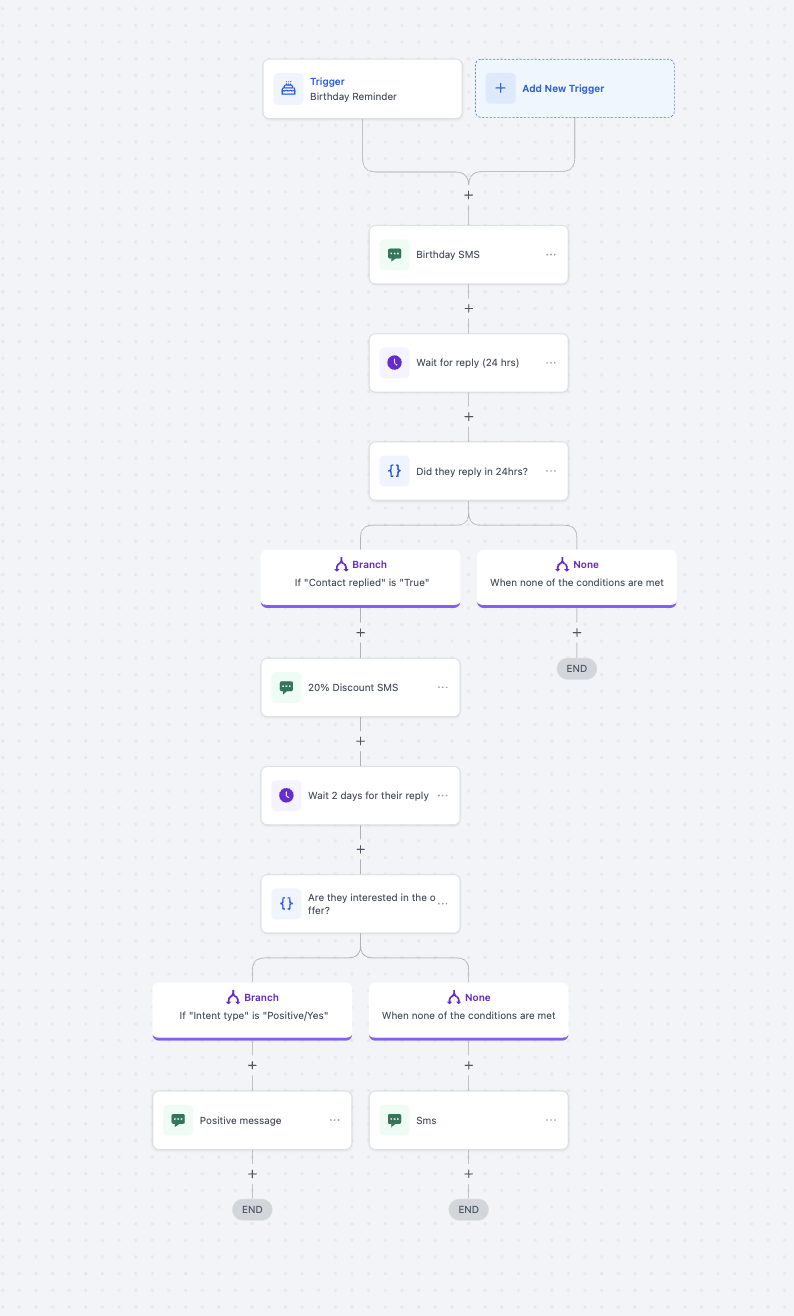
Task: Click the Sms action chat icon
Action: (395, 1121)
